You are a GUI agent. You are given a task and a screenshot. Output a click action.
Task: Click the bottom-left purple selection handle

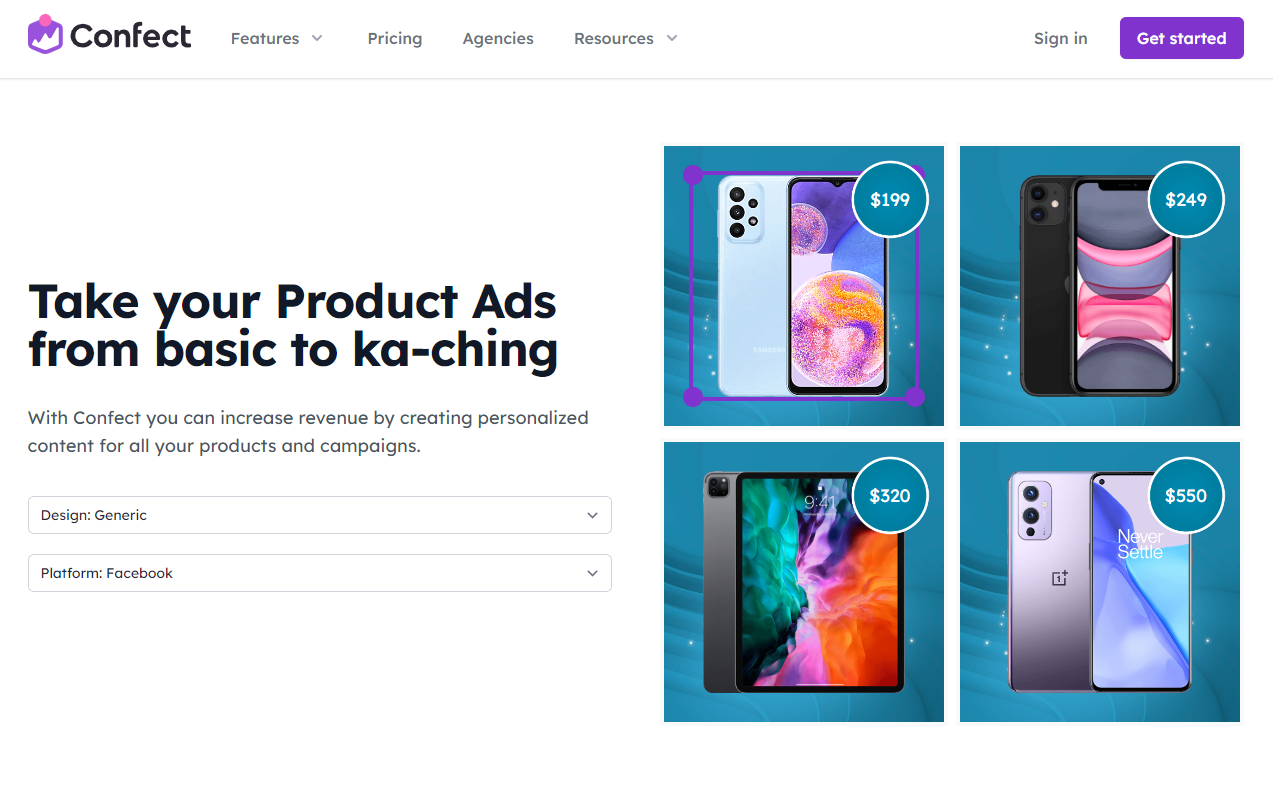(x=692, y=397)
